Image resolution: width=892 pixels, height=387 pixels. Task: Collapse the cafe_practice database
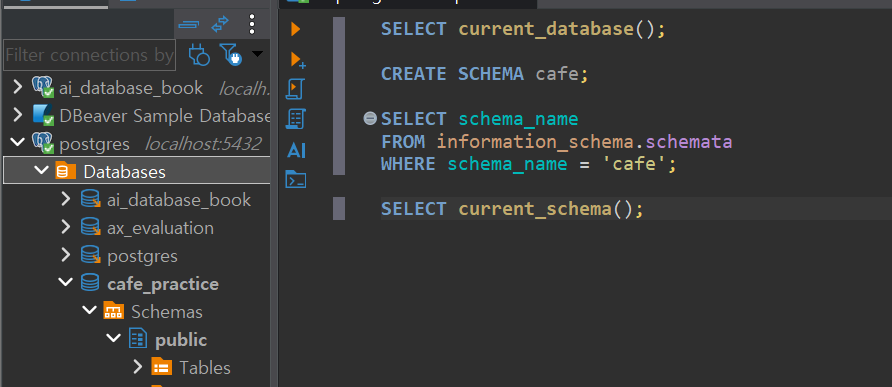pos(66,282)
